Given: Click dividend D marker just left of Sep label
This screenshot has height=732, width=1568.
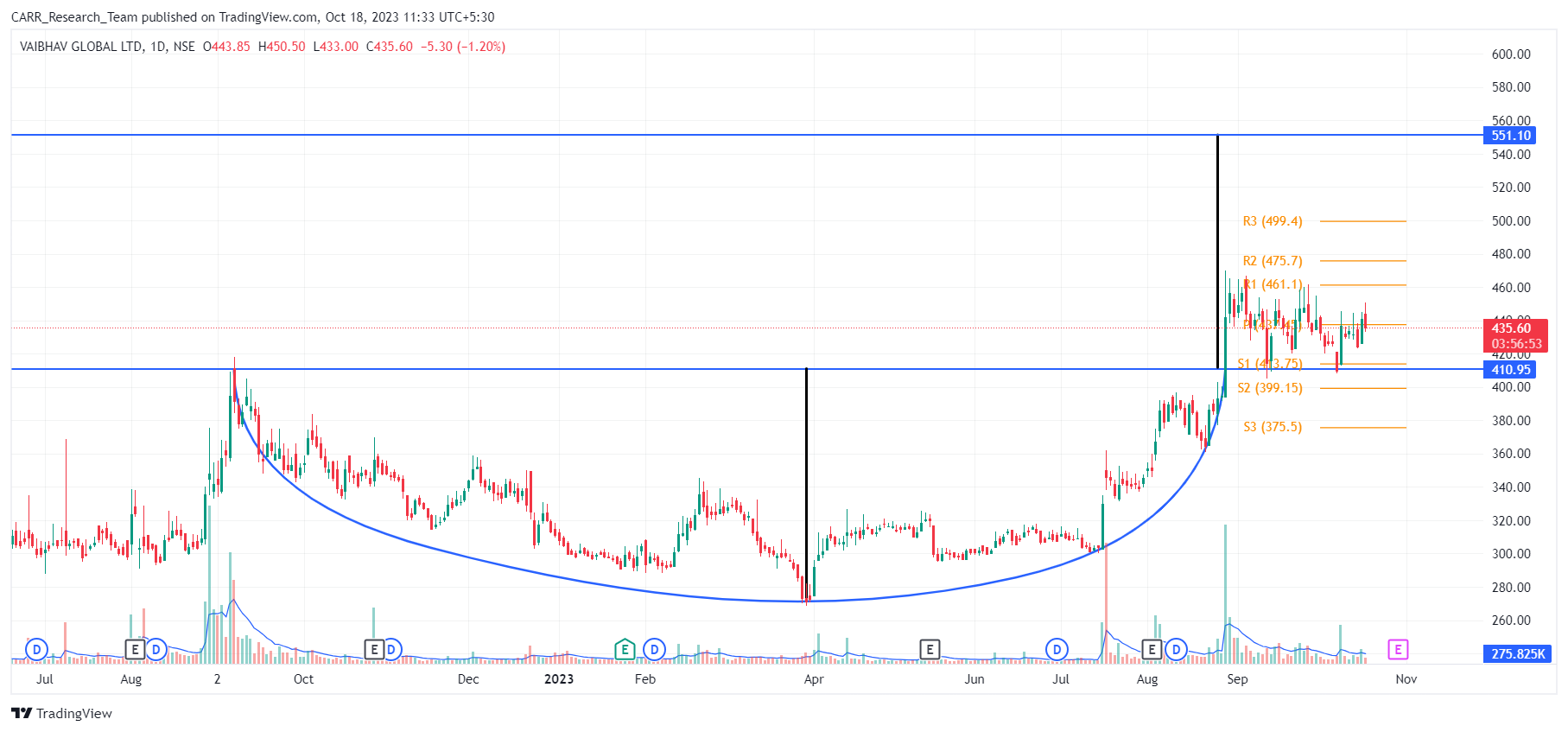Looking at the screenshot, I should (x=1176, y=649).
